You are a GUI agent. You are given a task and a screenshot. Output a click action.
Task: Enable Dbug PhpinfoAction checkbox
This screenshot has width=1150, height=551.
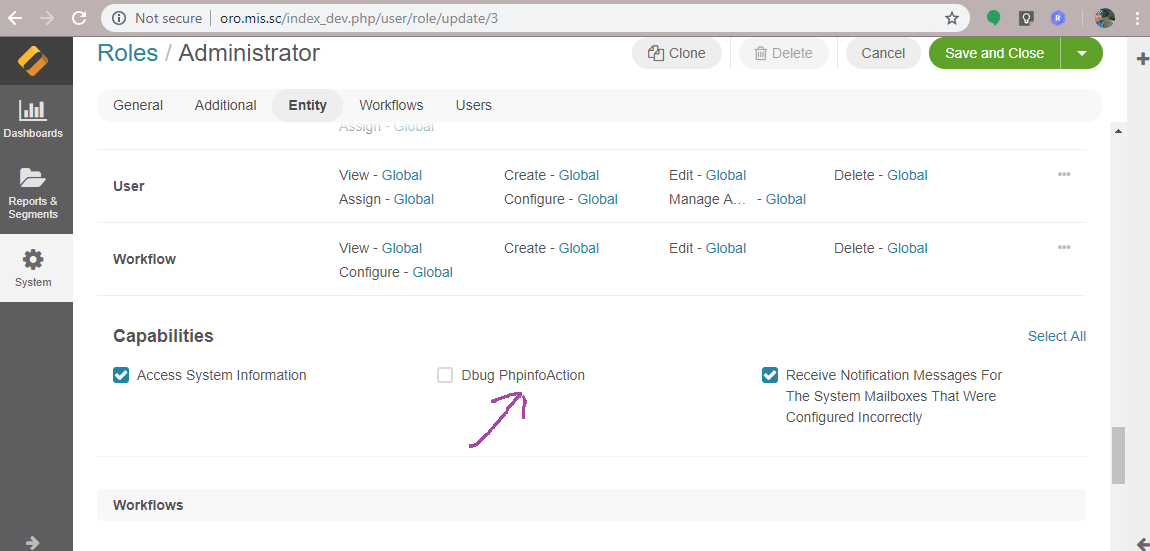pos(445,375)
